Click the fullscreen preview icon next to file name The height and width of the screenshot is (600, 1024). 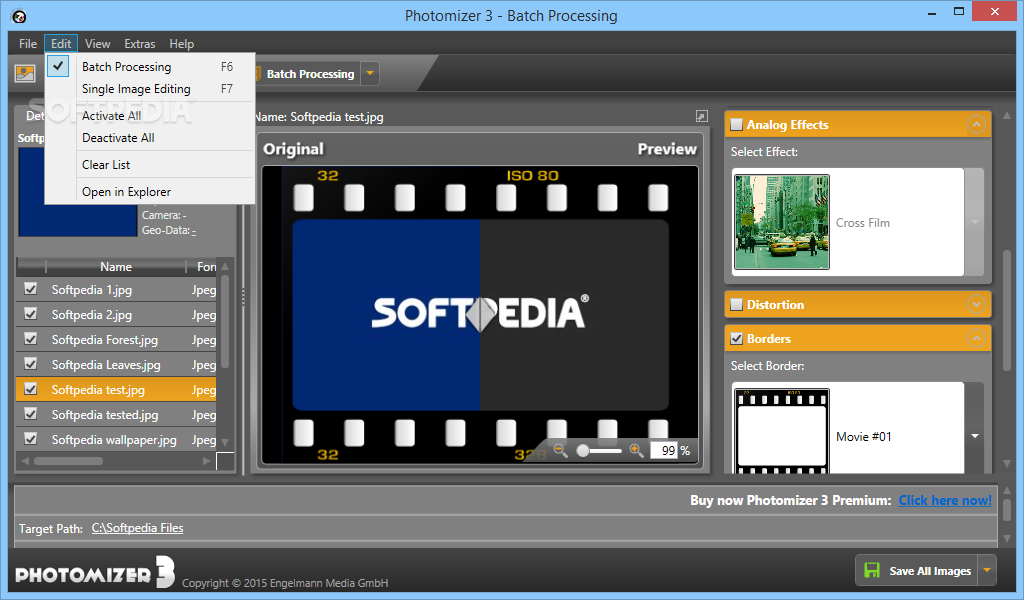701,116
